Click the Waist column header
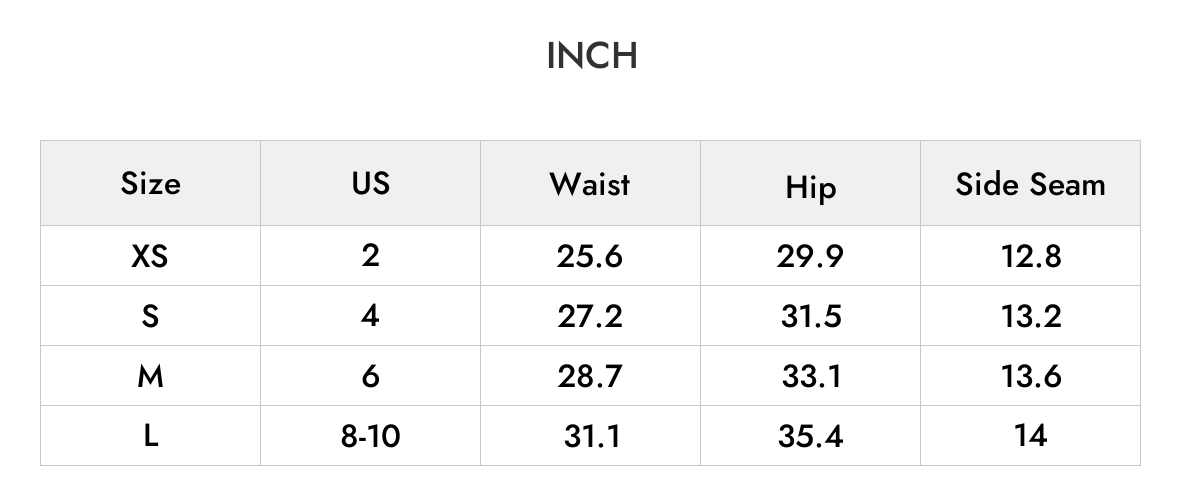 pyautogui.click(x=590, y=183)
